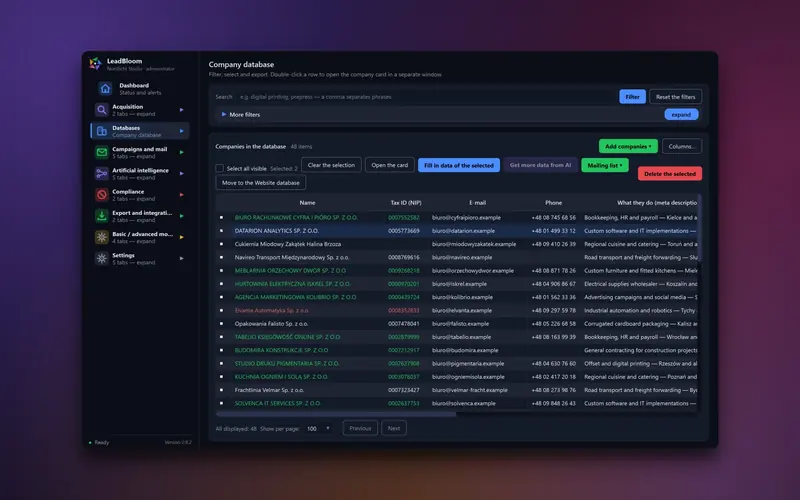The width and height of the screenshot is (800, 500).
Task: Tick the Select all visible checkbox
Action: pos(219,168)
